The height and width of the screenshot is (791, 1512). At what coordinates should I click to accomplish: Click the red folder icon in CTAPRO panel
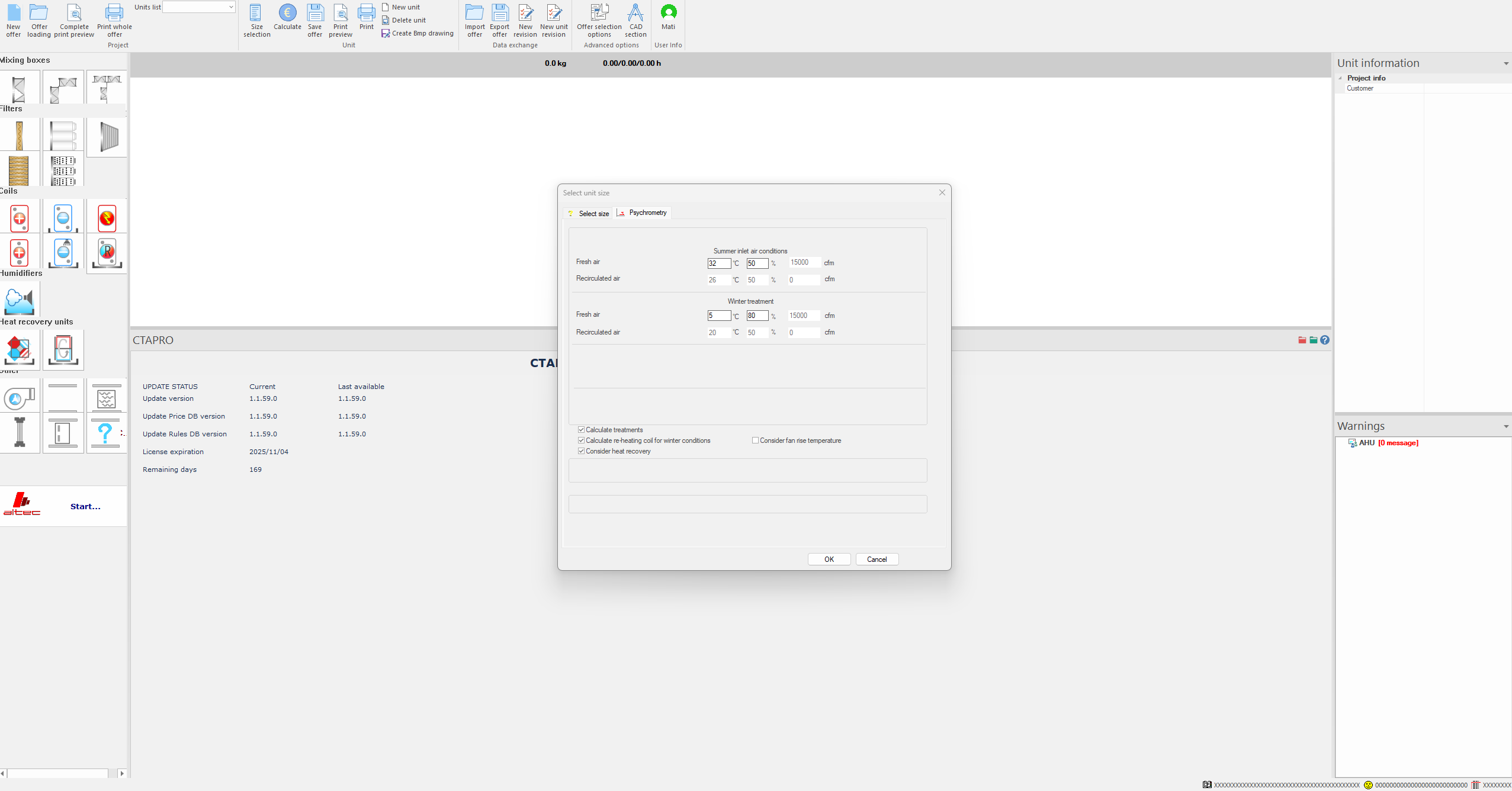[x=1302, y=340]
